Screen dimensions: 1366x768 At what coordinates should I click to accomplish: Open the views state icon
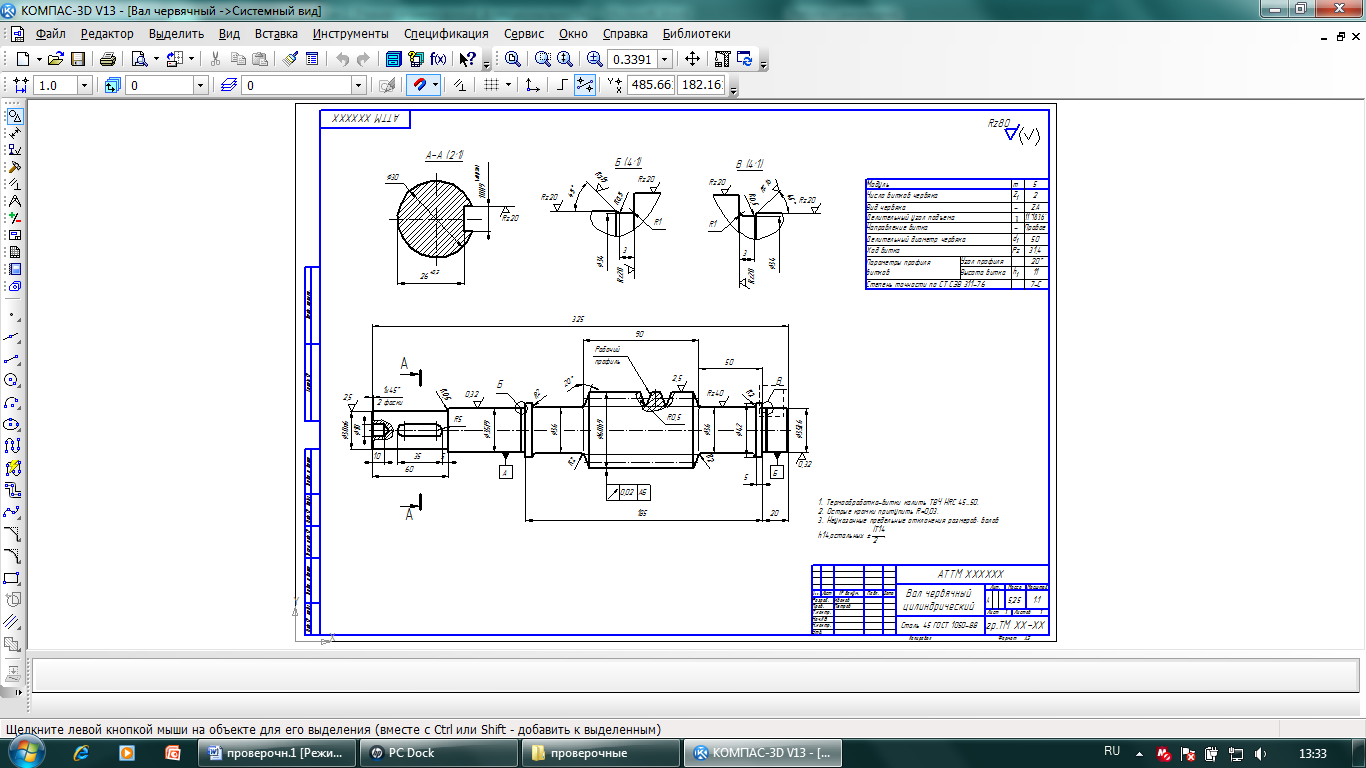pos(112,85)
